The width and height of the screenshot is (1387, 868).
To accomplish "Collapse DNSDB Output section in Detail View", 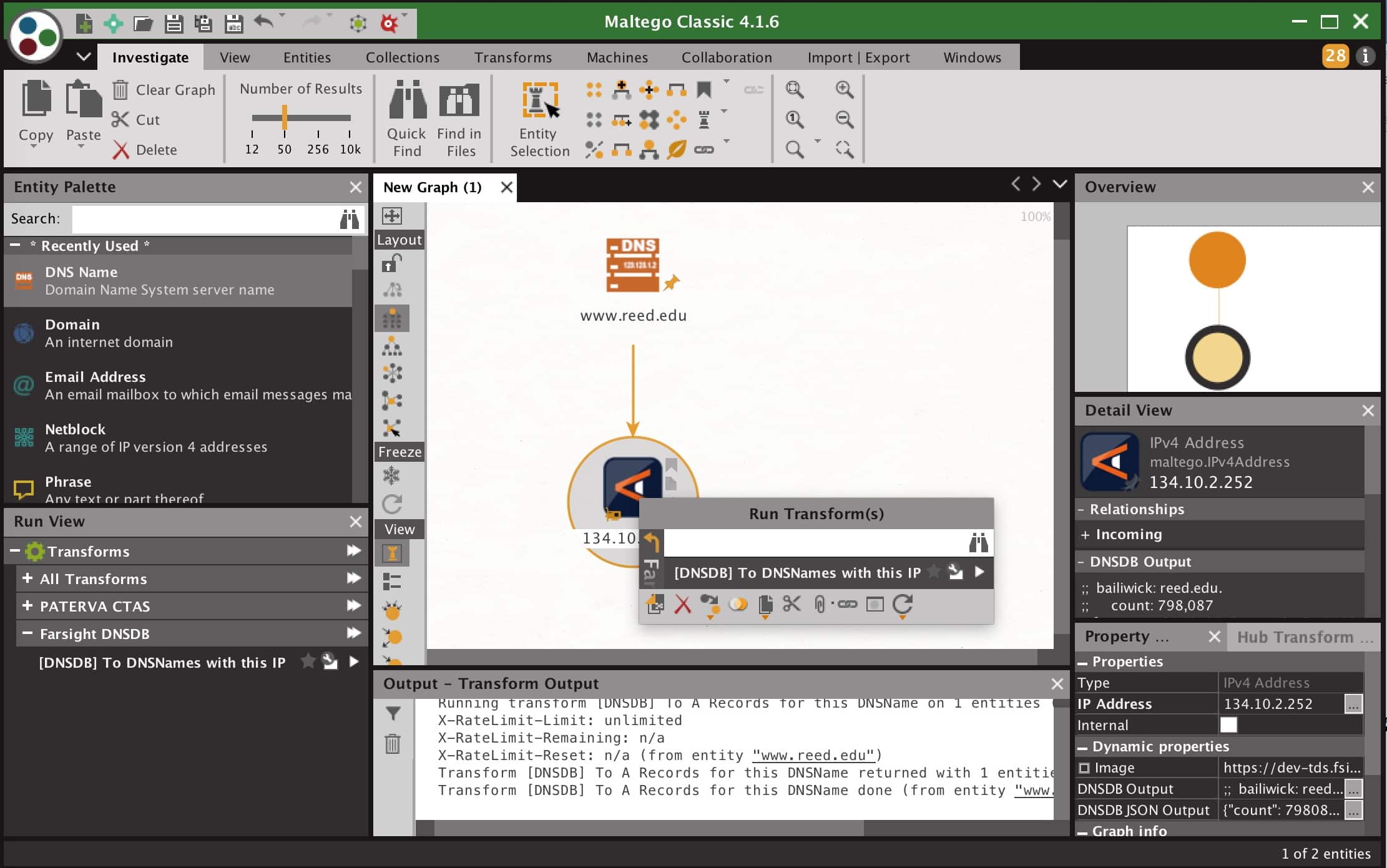I will 1081,562.
